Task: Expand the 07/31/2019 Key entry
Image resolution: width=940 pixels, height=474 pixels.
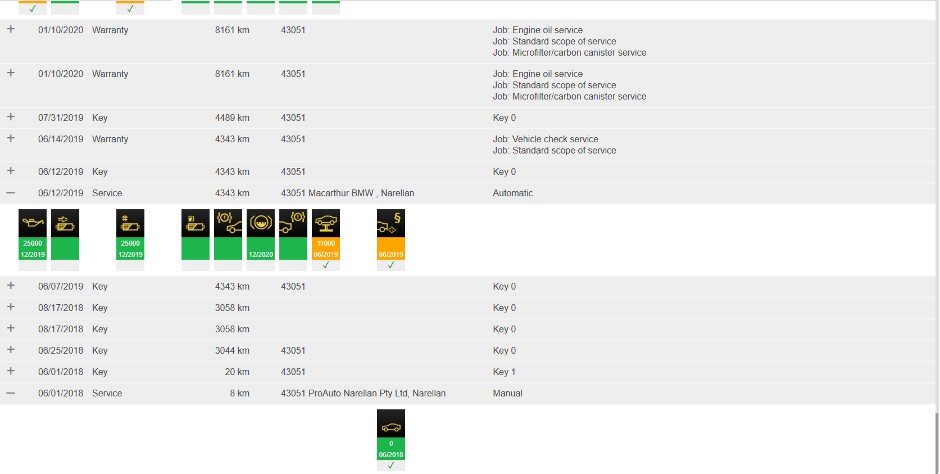Action: coord(10,117)
